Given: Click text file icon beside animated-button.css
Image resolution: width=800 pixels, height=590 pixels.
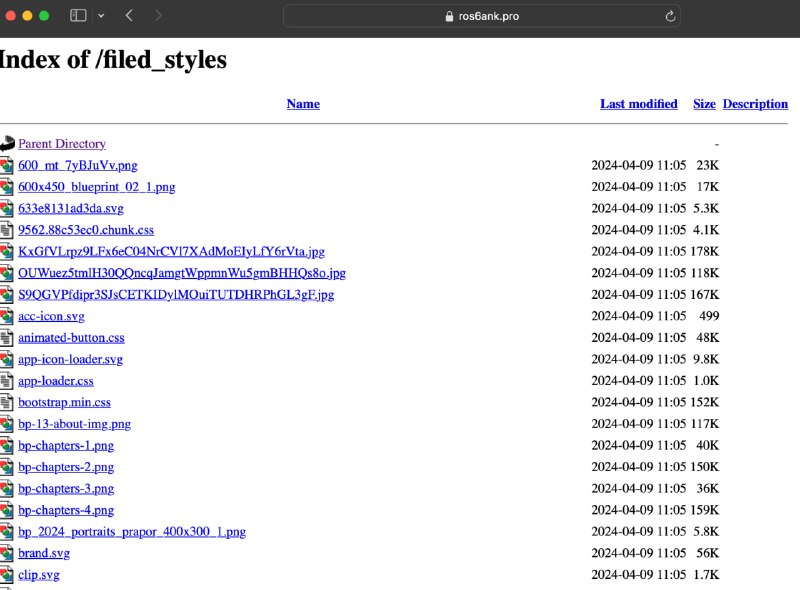Looking at the screenshot, I should [6, 338].
